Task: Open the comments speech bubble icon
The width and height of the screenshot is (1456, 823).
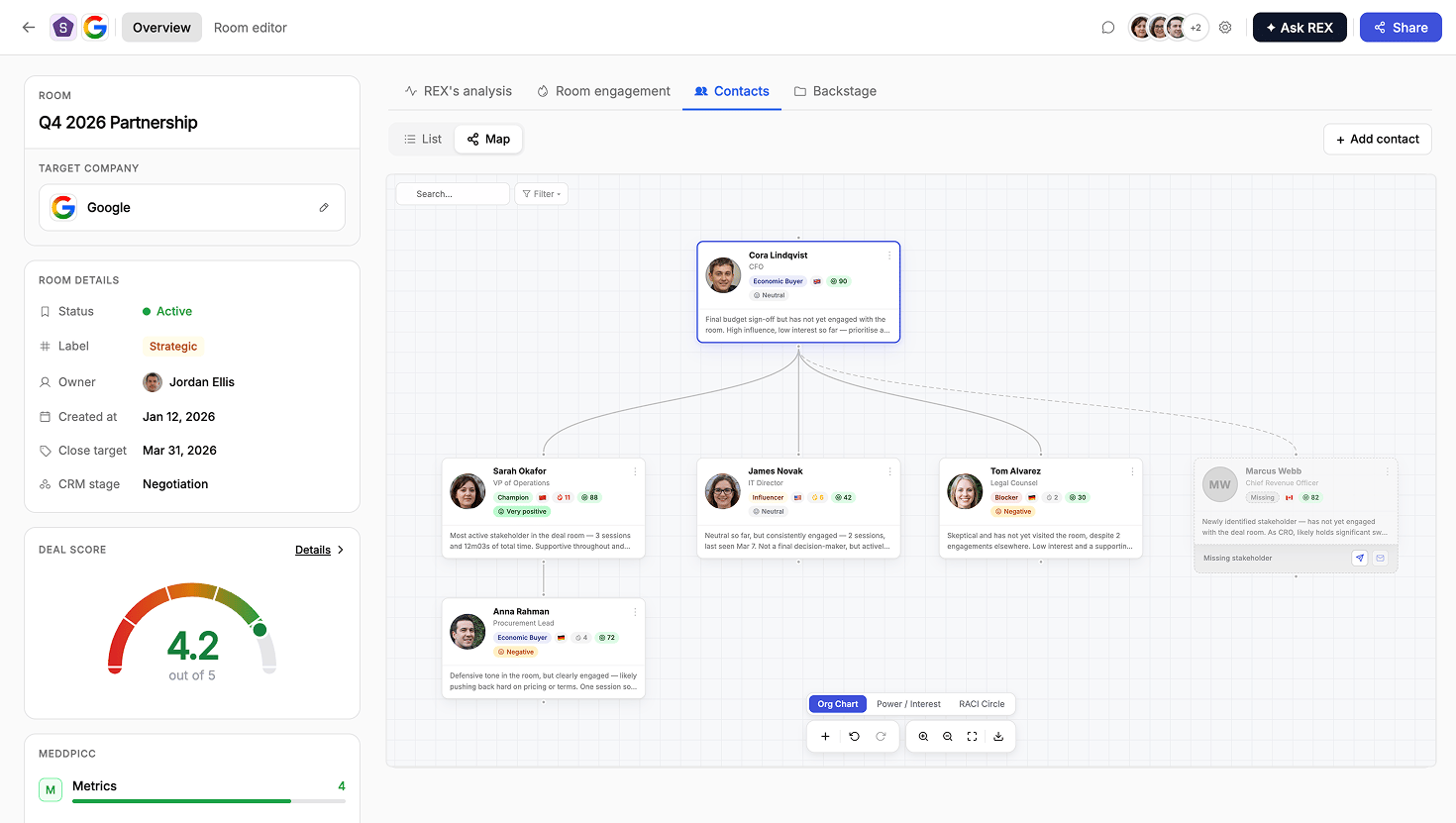Action: coord(1108,28)
